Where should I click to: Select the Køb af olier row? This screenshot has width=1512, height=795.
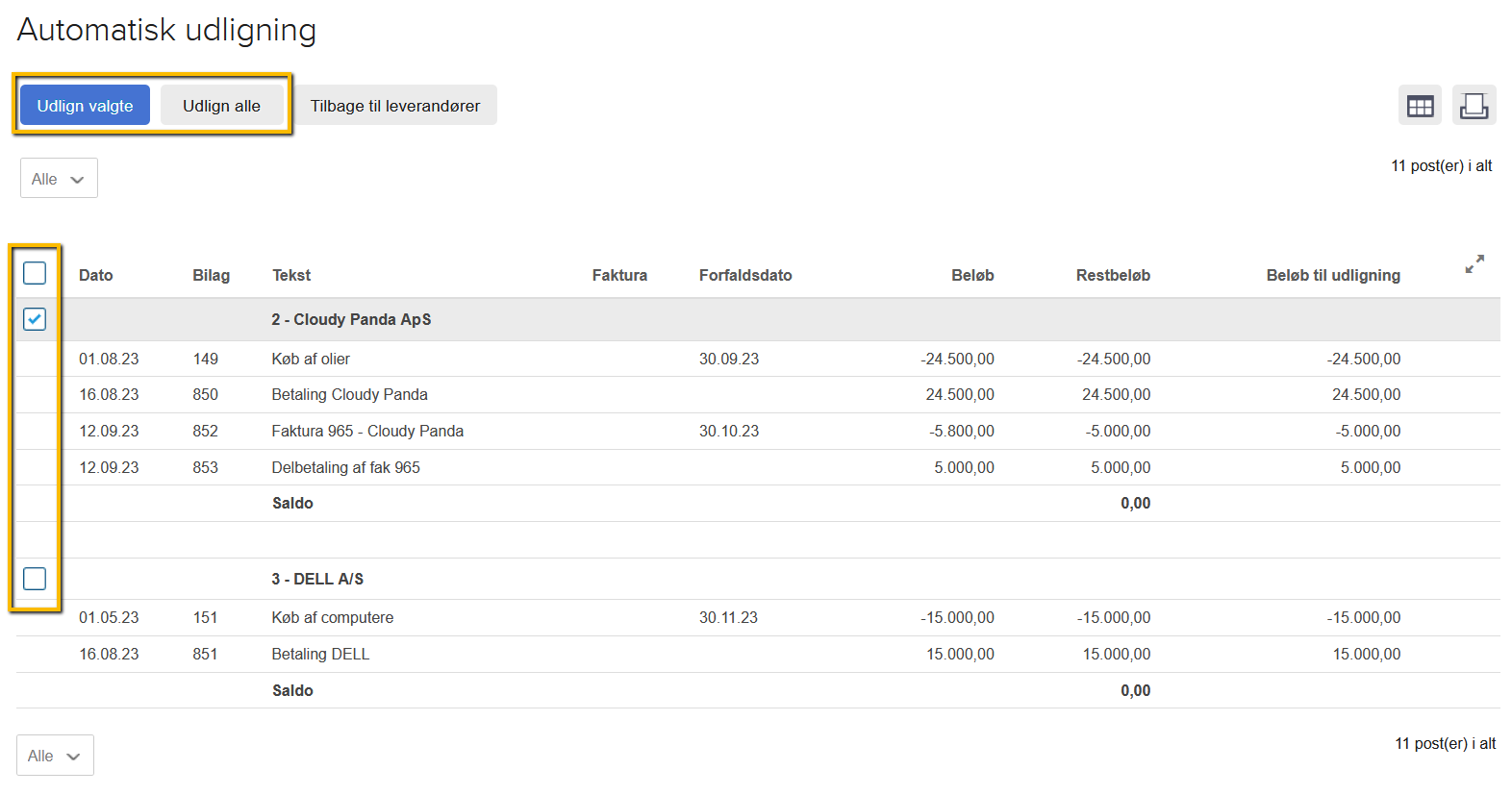[x=311, y=360]
